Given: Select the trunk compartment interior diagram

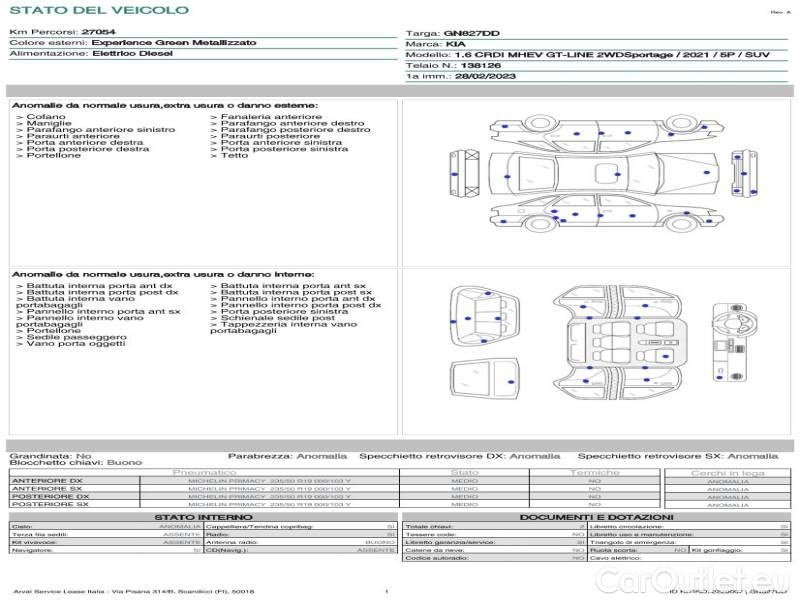Looking at the screenshot, I should pyautogui.click(x=484, y=310).
